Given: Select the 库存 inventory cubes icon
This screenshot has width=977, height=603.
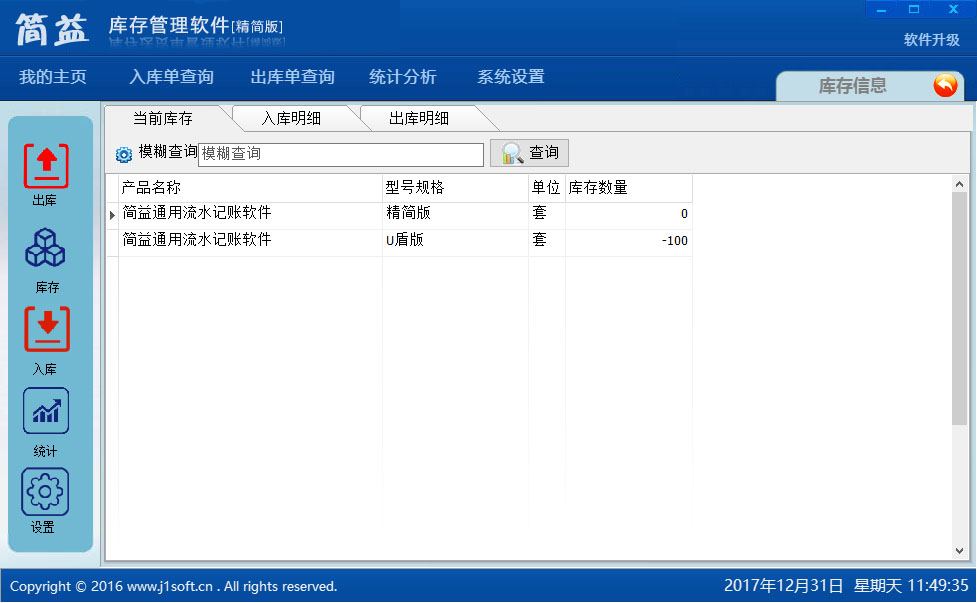Looking at the screenshot, I should click(45, 248).
